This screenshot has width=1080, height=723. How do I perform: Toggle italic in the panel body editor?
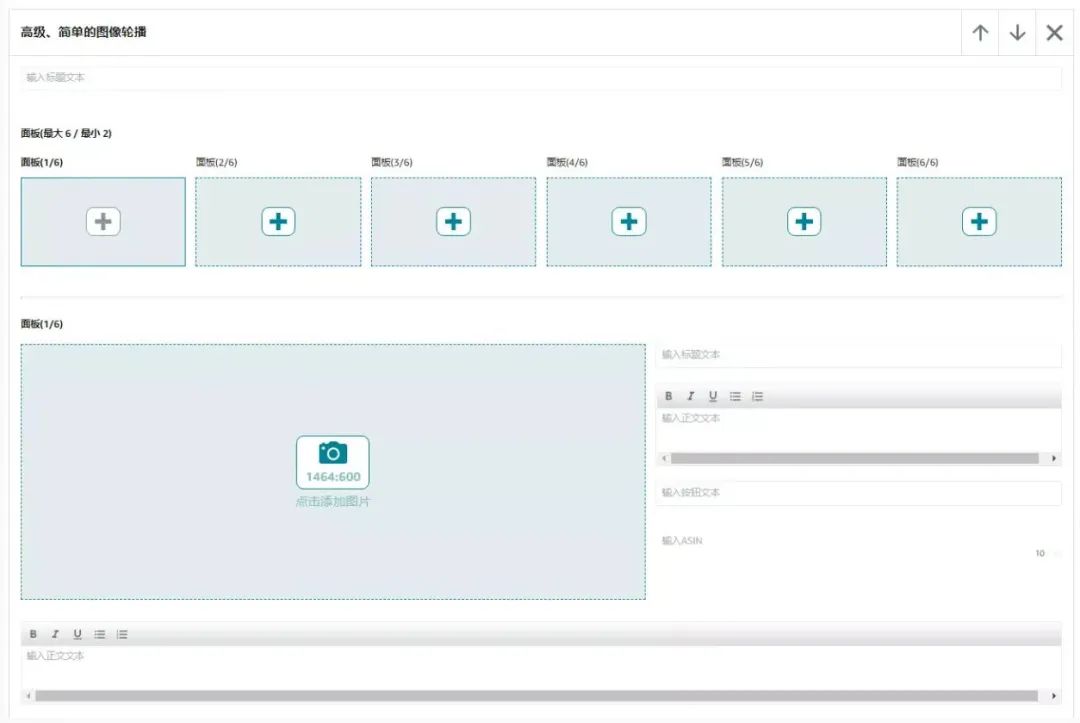point(690,396)
